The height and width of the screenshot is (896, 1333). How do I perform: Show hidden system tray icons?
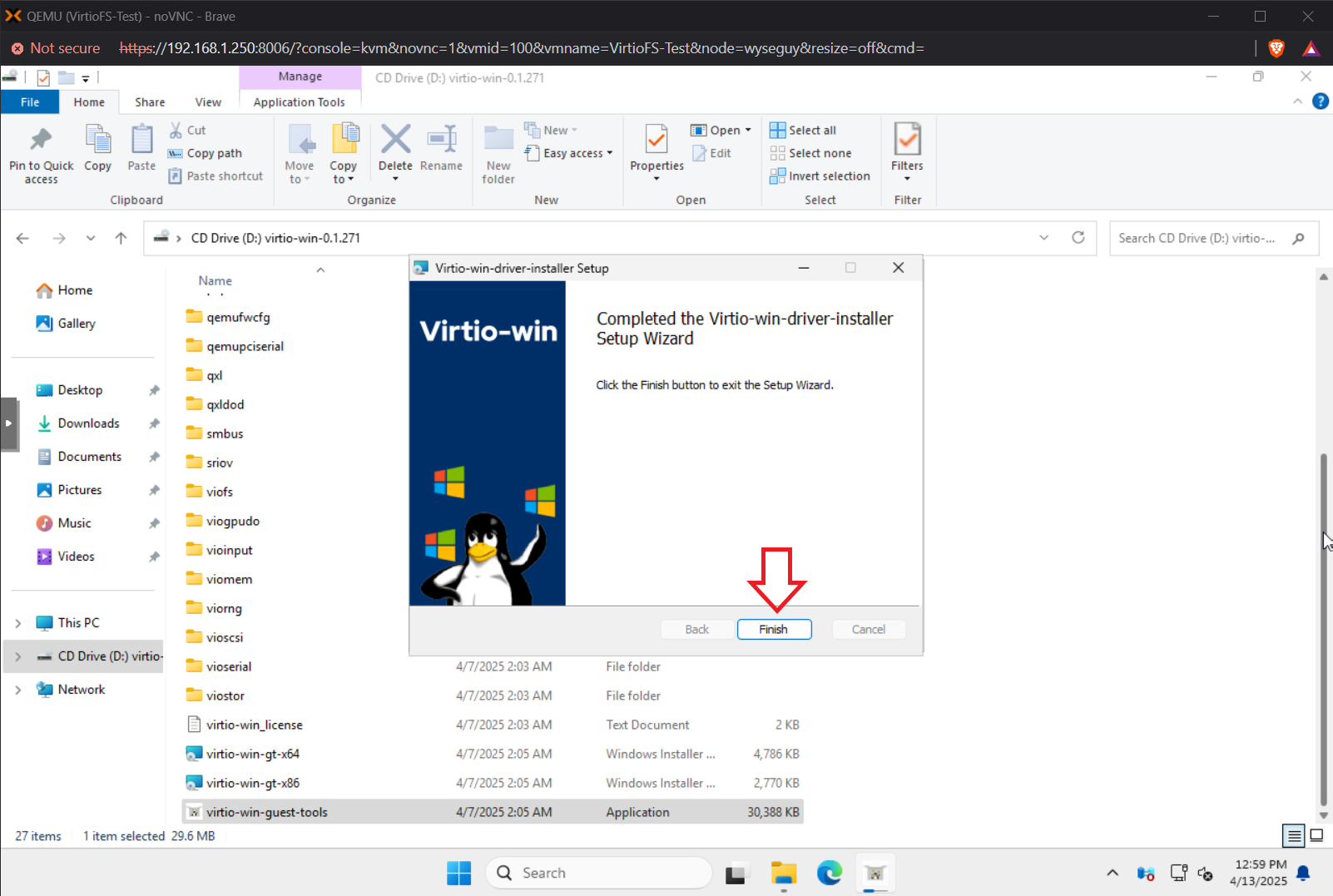point(1112,873)
